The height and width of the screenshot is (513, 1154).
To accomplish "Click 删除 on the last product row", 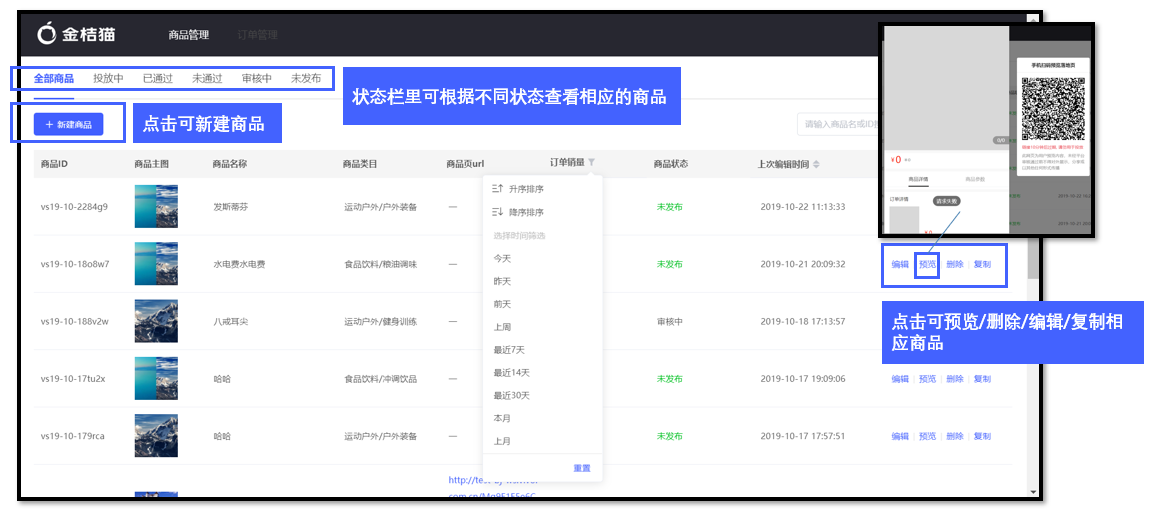I will tap(955, 436).
